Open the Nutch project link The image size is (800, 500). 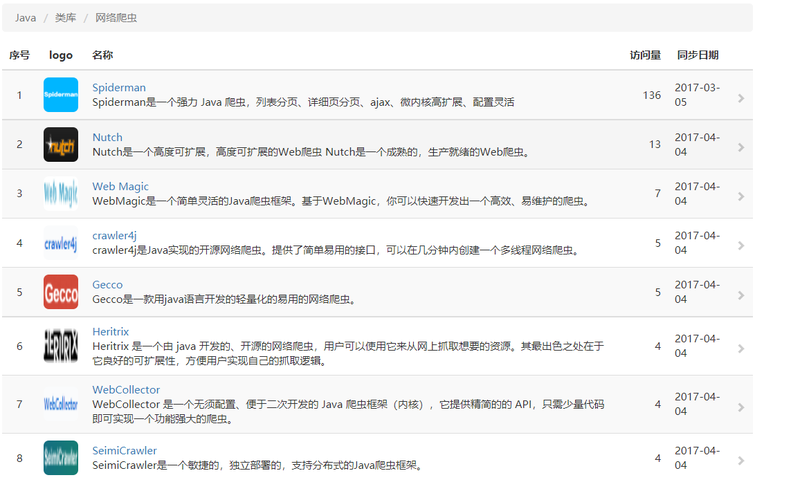coord(107,137)
